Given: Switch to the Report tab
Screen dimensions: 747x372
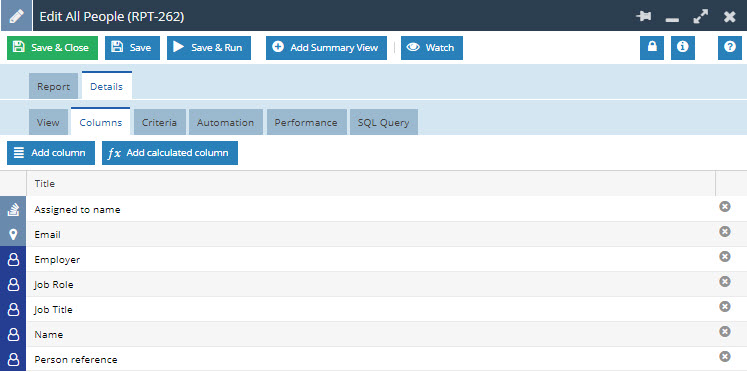Looking at the screenshot, I should (53, 86).
